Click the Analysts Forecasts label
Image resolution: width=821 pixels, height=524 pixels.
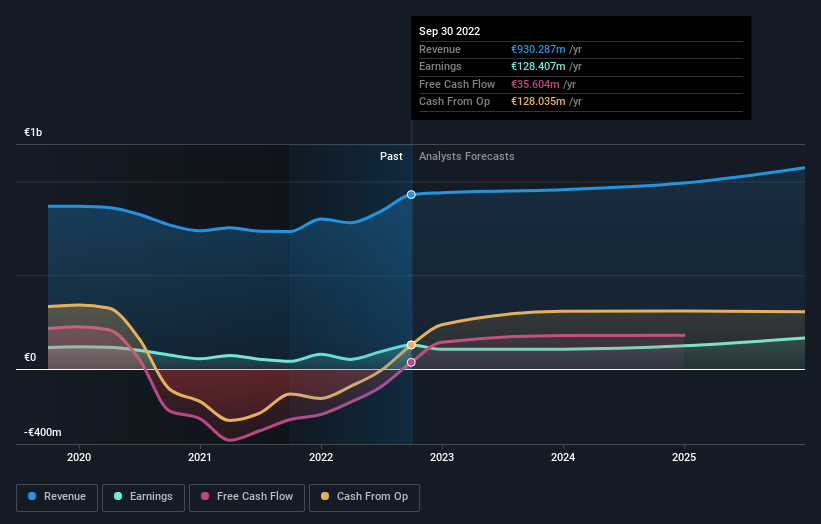467,157
